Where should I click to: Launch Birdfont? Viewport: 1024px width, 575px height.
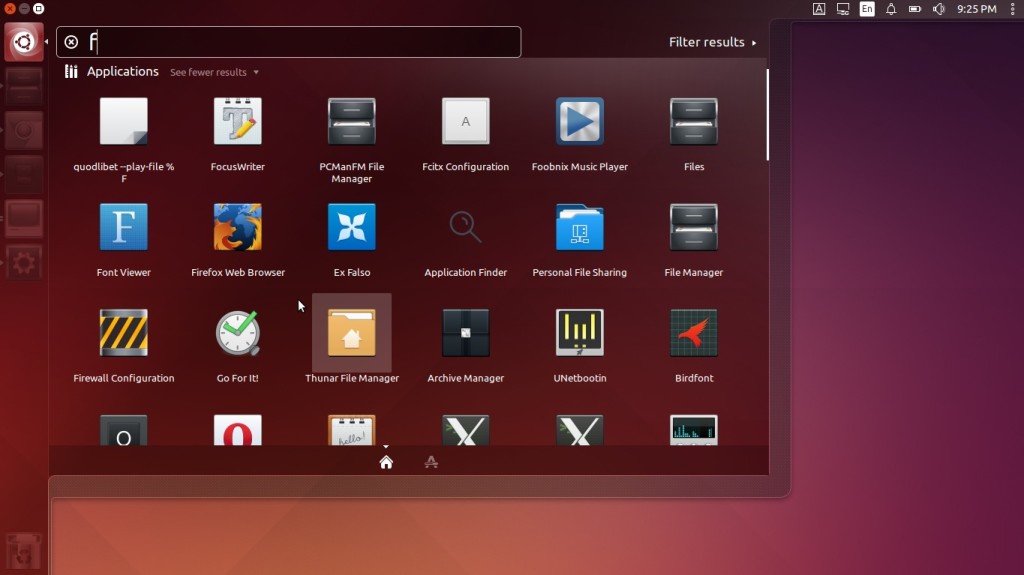694,333
